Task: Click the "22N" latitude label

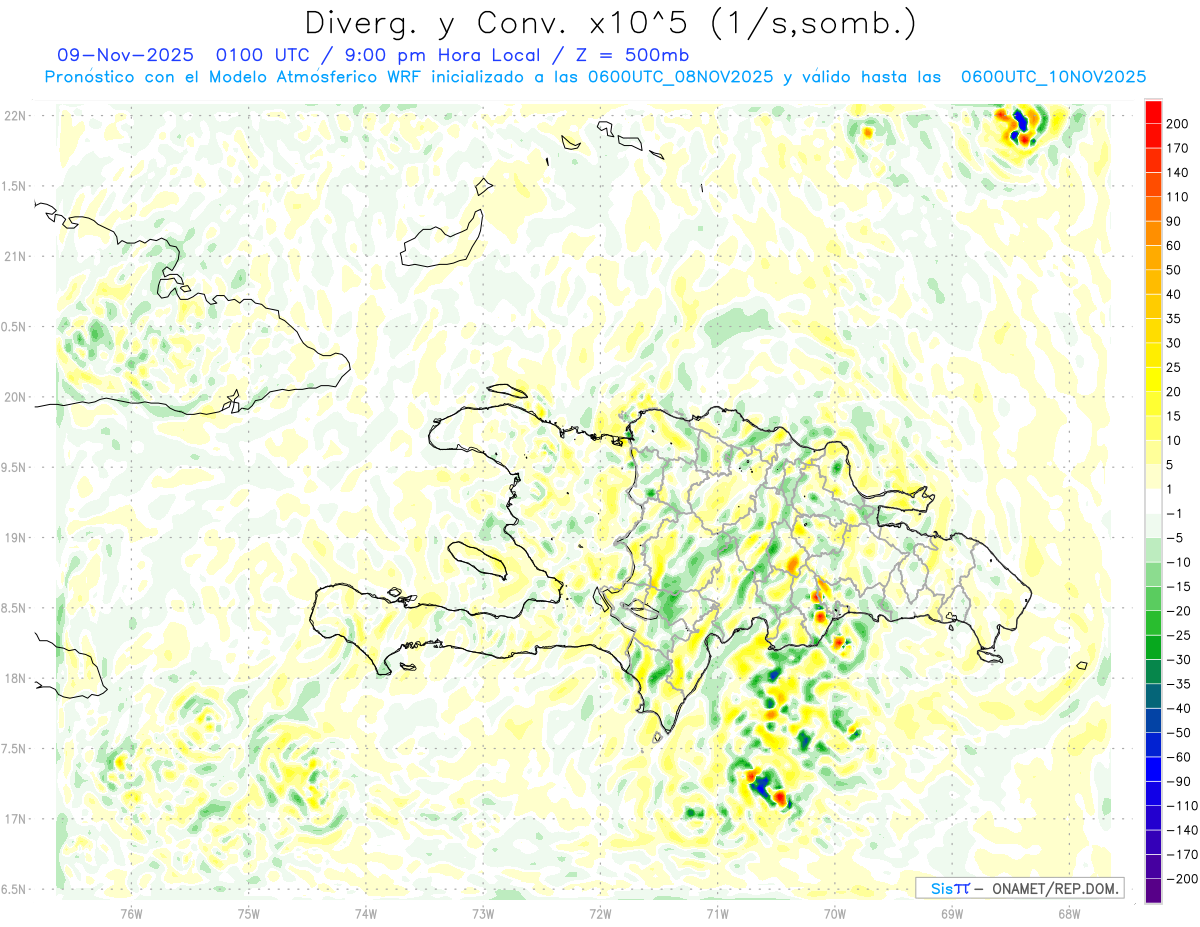Action: click(17, 115)
